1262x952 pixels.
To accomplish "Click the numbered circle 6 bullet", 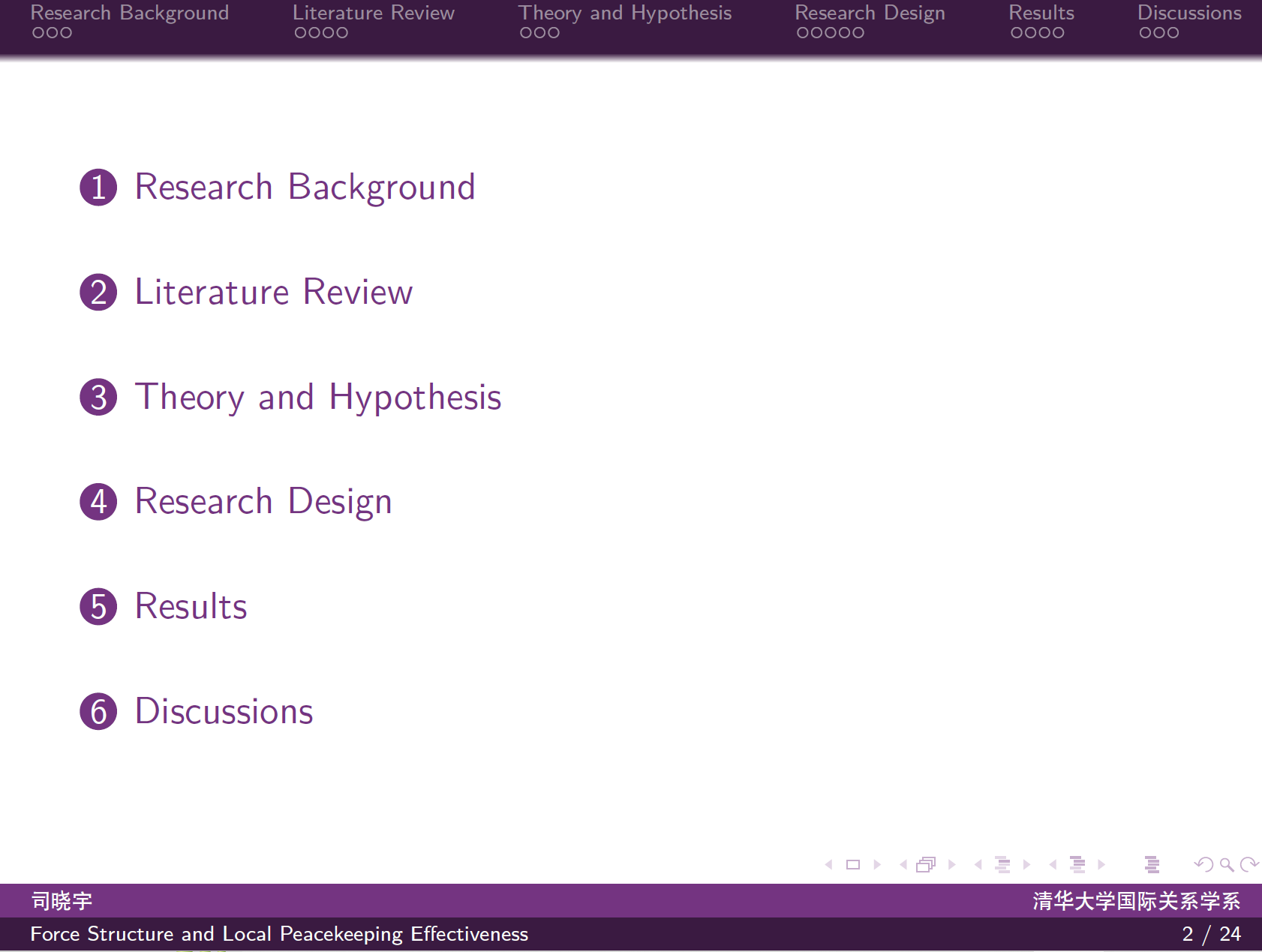I will click(98, 712).
